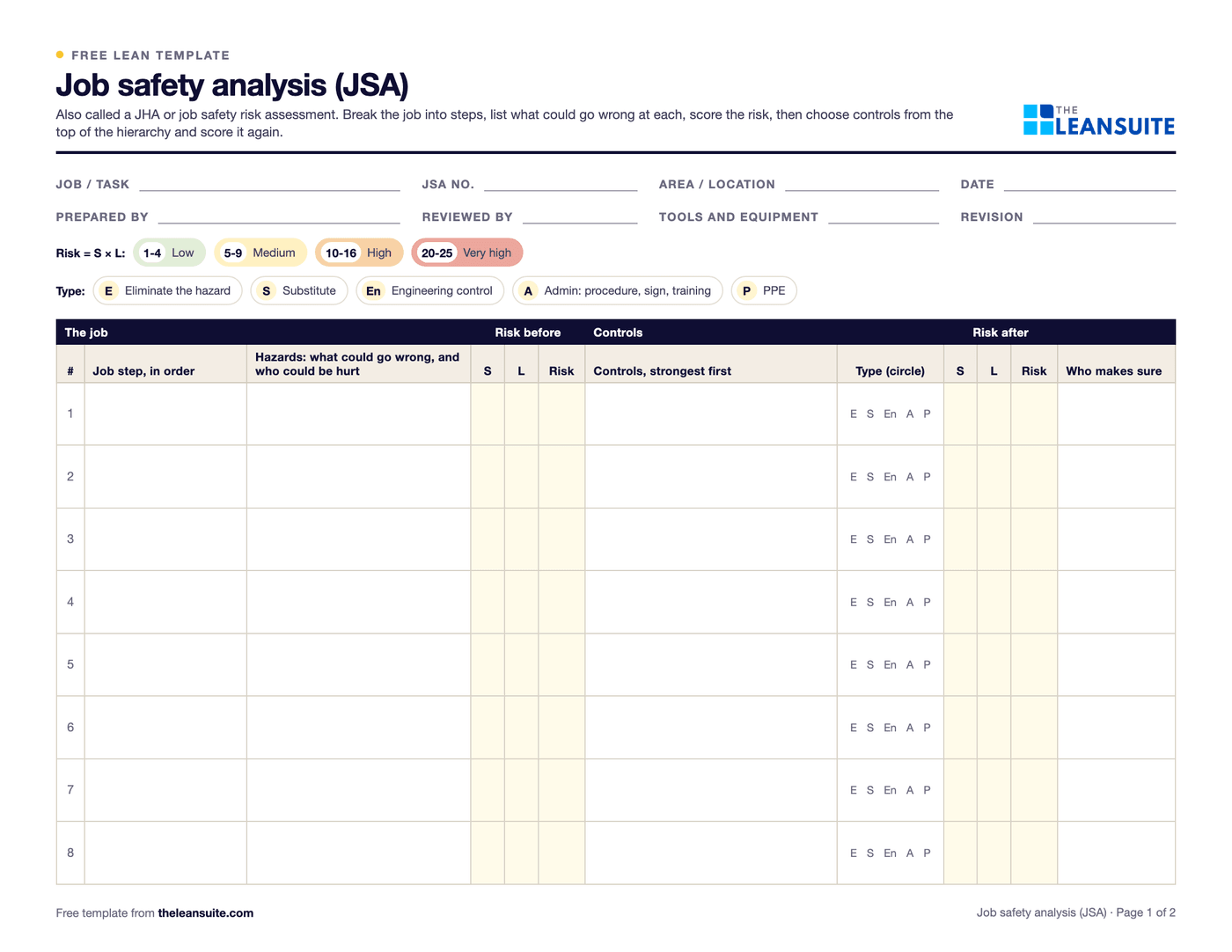Click the 5-9 Medium risk chip

tap(260, 253)
